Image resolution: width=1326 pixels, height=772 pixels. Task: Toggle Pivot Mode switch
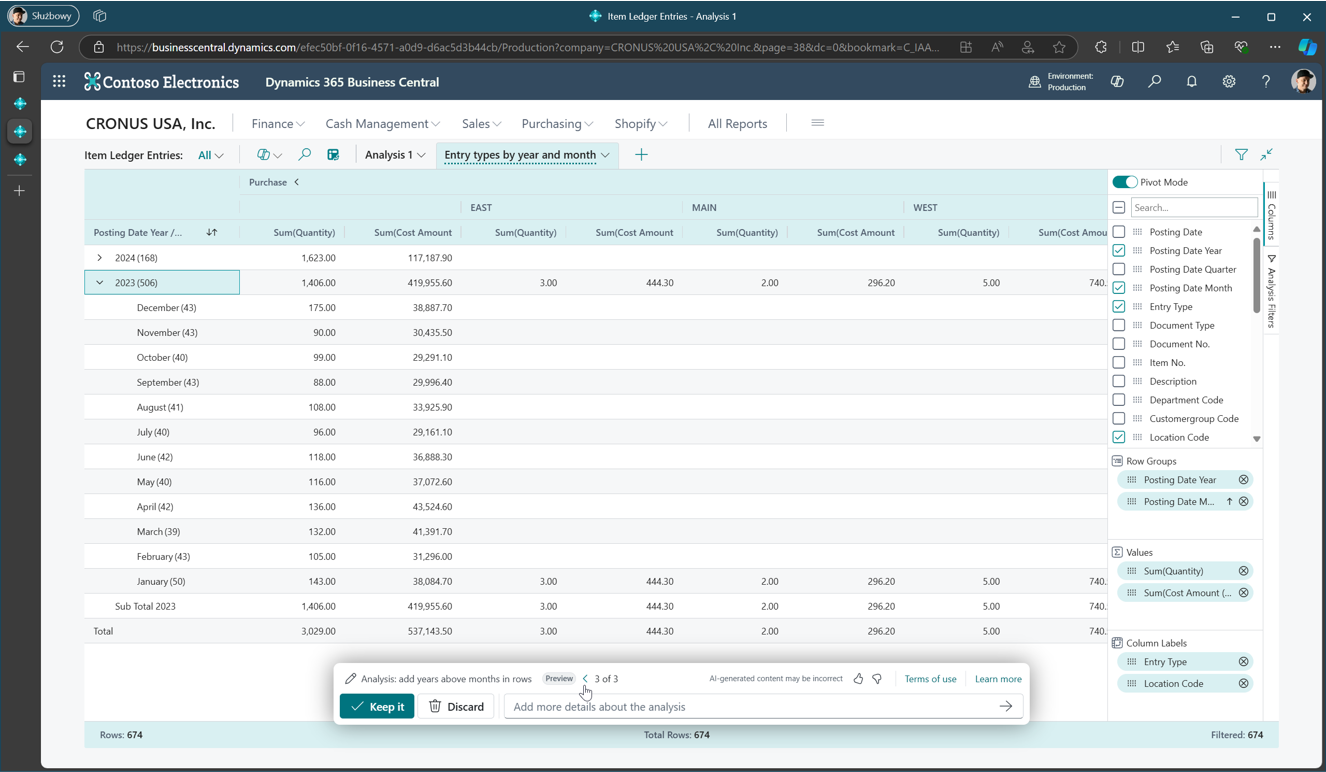click(1125, 182)
